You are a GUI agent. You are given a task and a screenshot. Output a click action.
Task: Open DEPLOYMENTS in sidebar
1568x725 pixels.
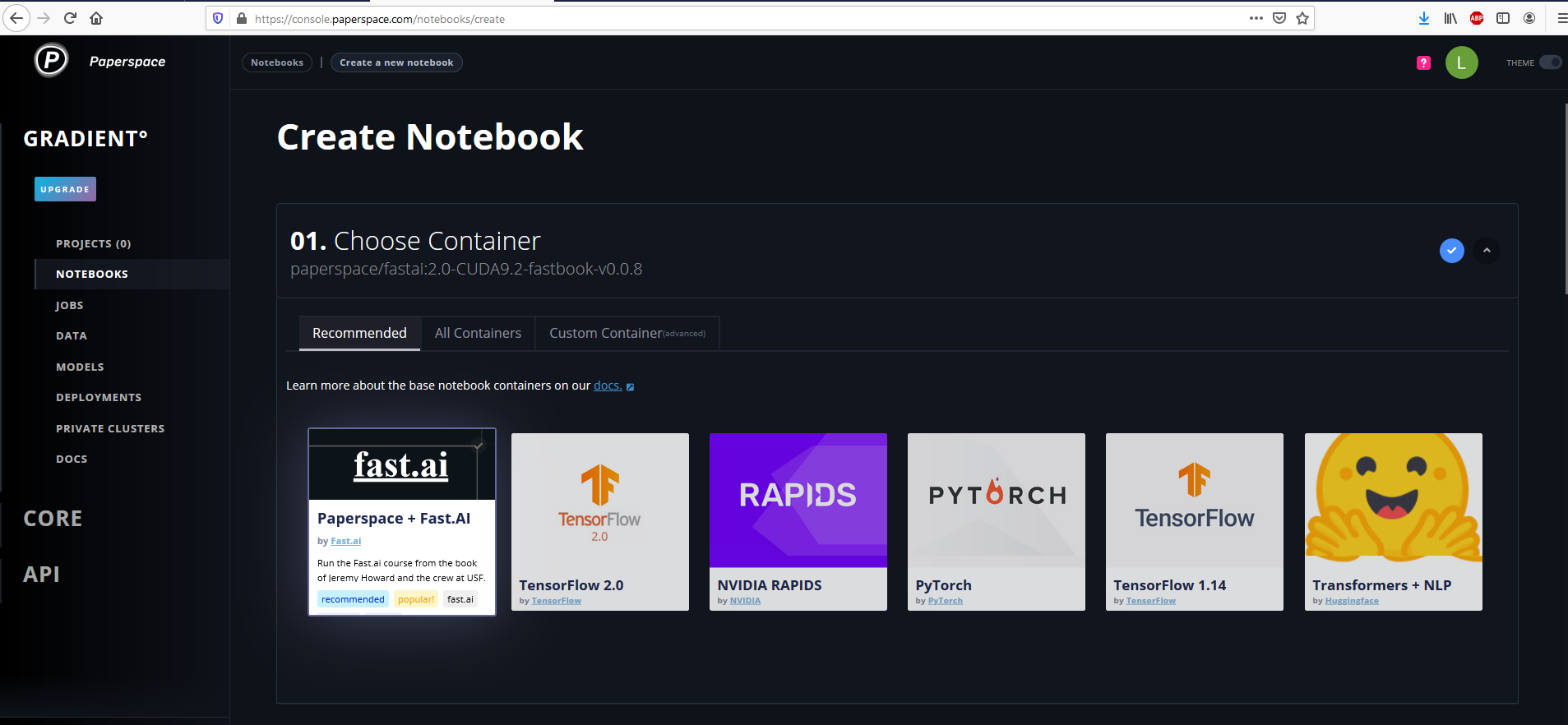point(99,397)
